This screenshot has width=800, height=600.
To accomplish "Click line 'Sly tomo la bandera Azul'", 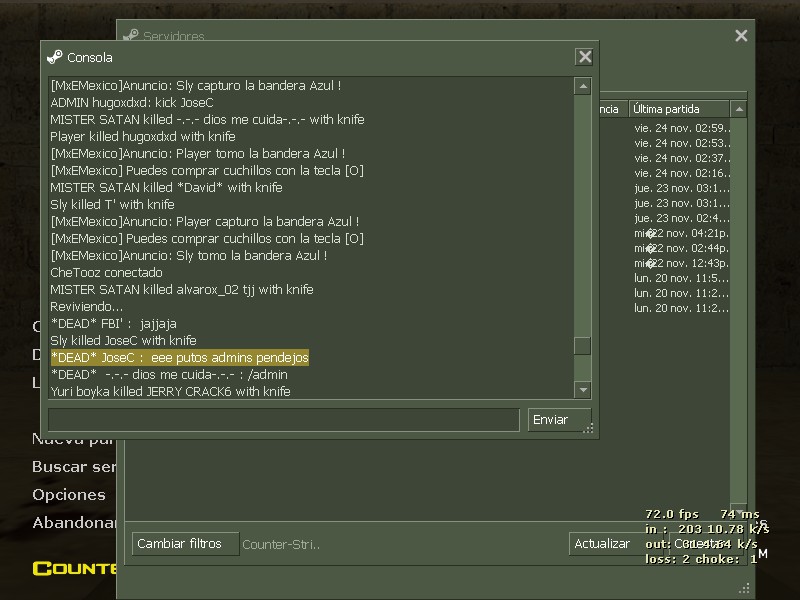I will pos(189,256).
